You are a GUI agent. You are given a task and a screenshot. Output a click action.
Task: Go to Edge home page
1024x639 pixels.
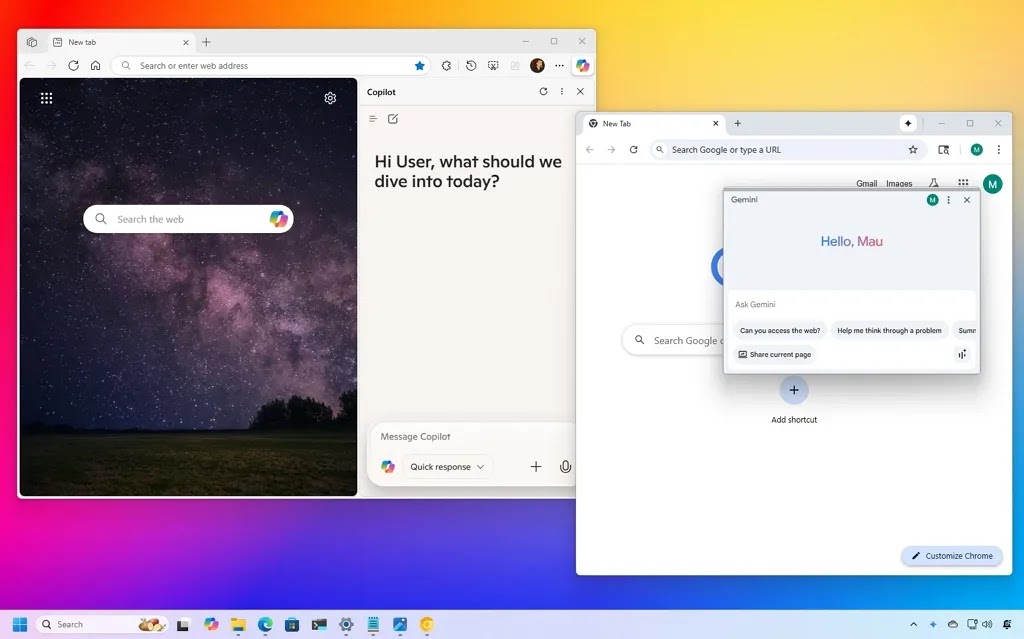coord(95,65)
